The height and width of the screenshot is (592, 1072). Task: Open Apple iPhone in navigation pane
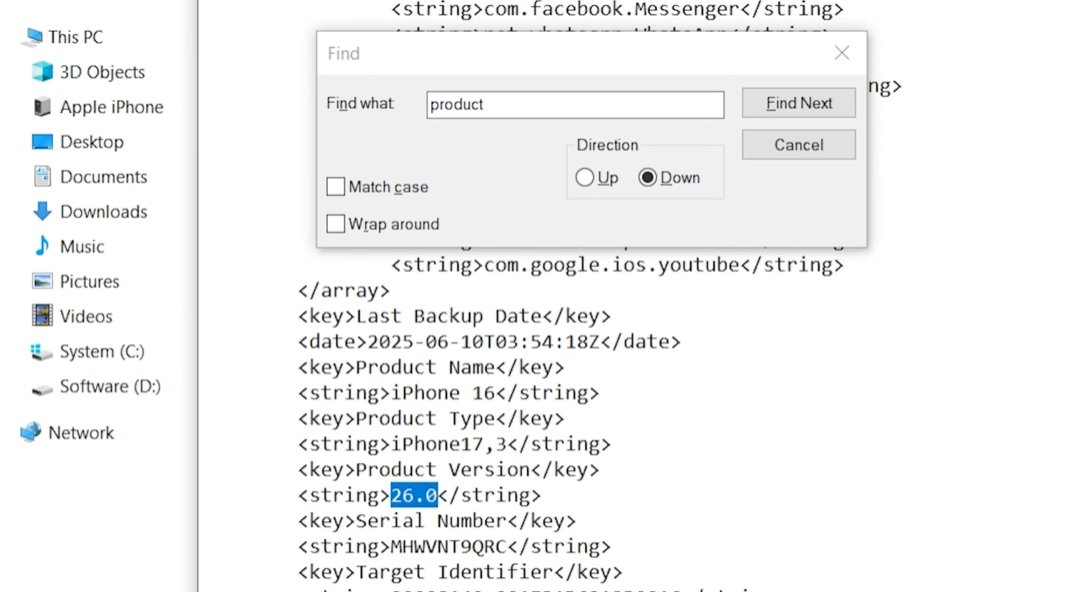(111, 107)
